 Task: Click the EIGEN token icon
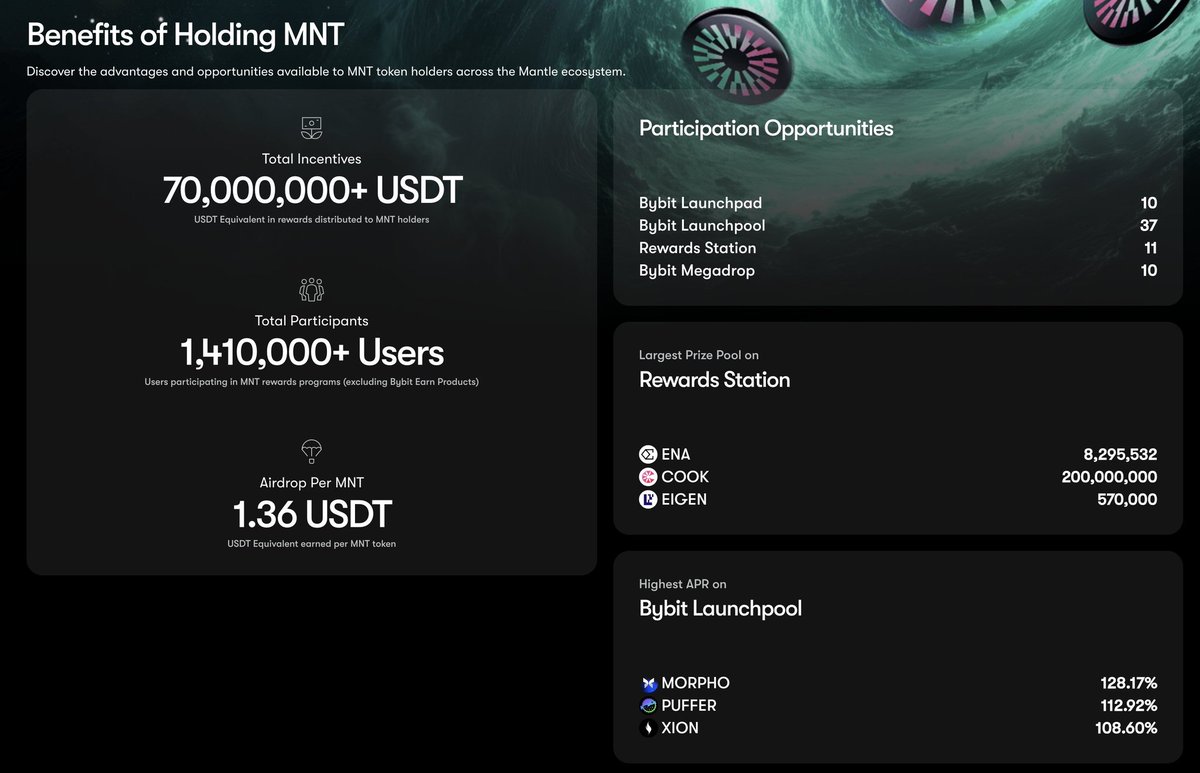pyautogui.click(x=648, y=499)
